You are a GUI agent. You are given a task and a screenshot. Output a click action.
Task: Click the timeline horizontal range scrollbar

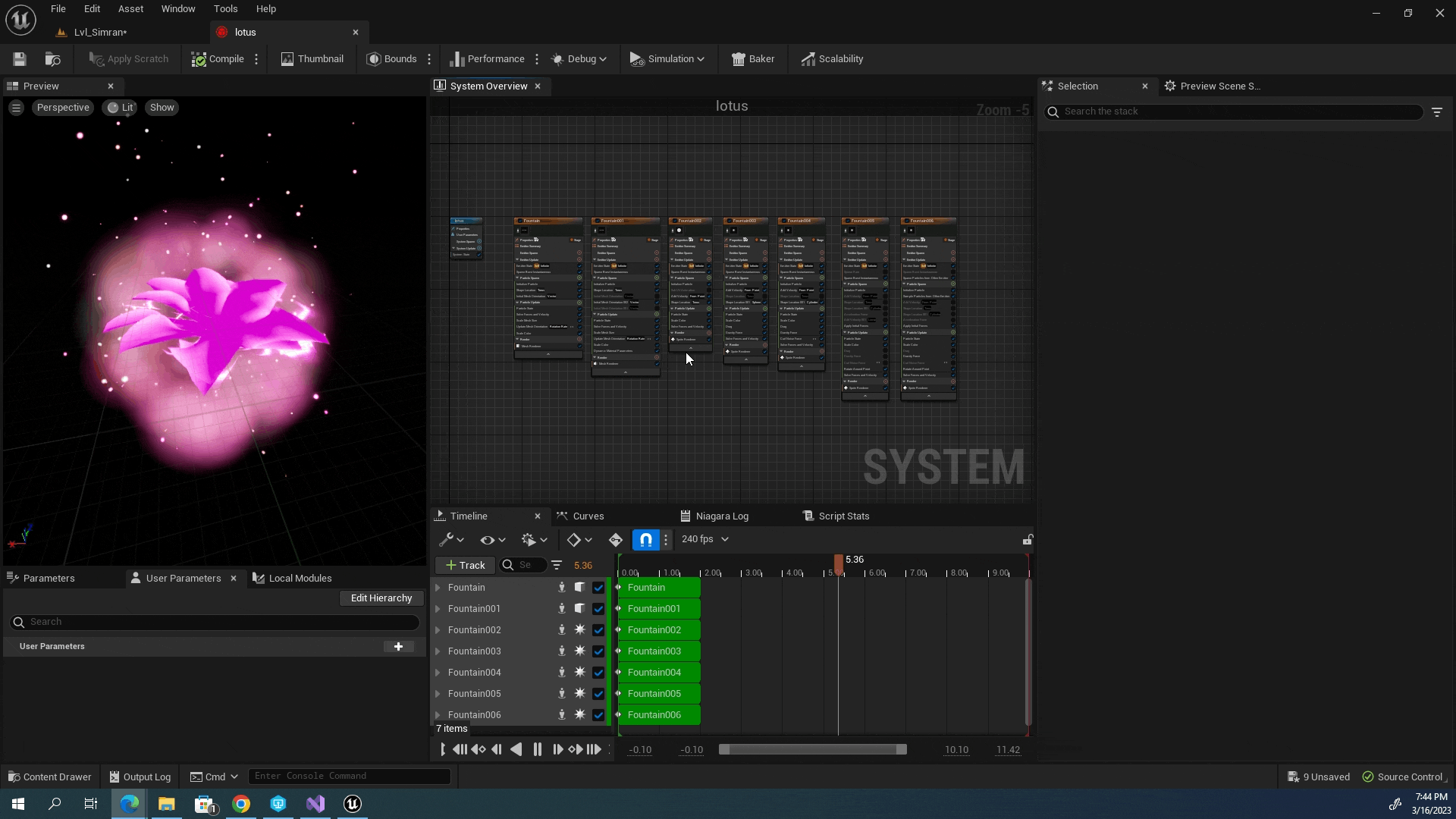(x=812, y=750)
